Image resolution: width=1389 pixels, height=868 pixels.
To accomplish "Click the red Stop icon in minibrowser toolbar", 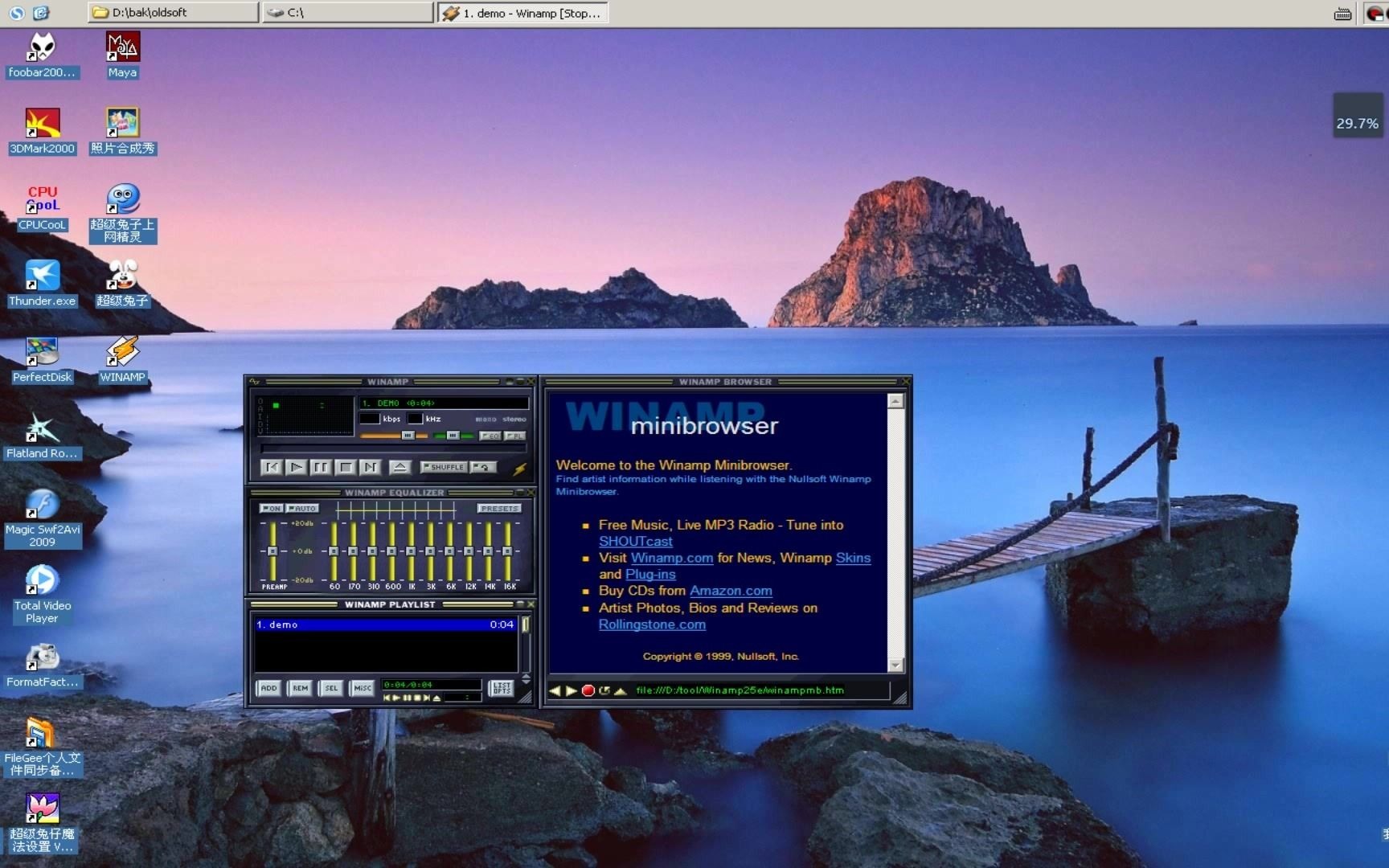I will [x=588, y=690].
